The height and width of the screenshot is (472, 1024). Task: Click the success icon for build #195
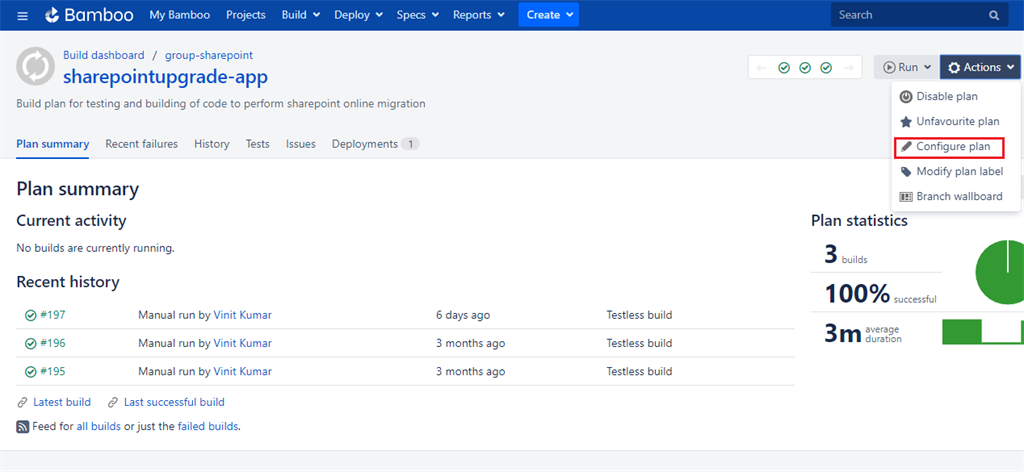coord(31,371)
